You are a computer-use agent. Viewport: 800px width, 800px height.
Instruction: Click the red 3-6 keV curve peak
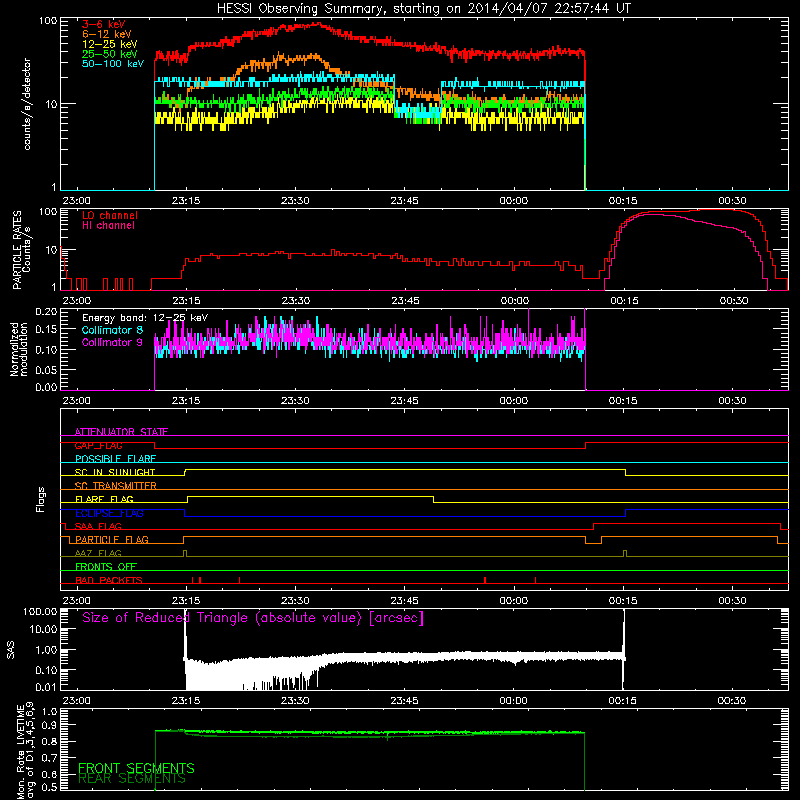(x=317, y=23)
